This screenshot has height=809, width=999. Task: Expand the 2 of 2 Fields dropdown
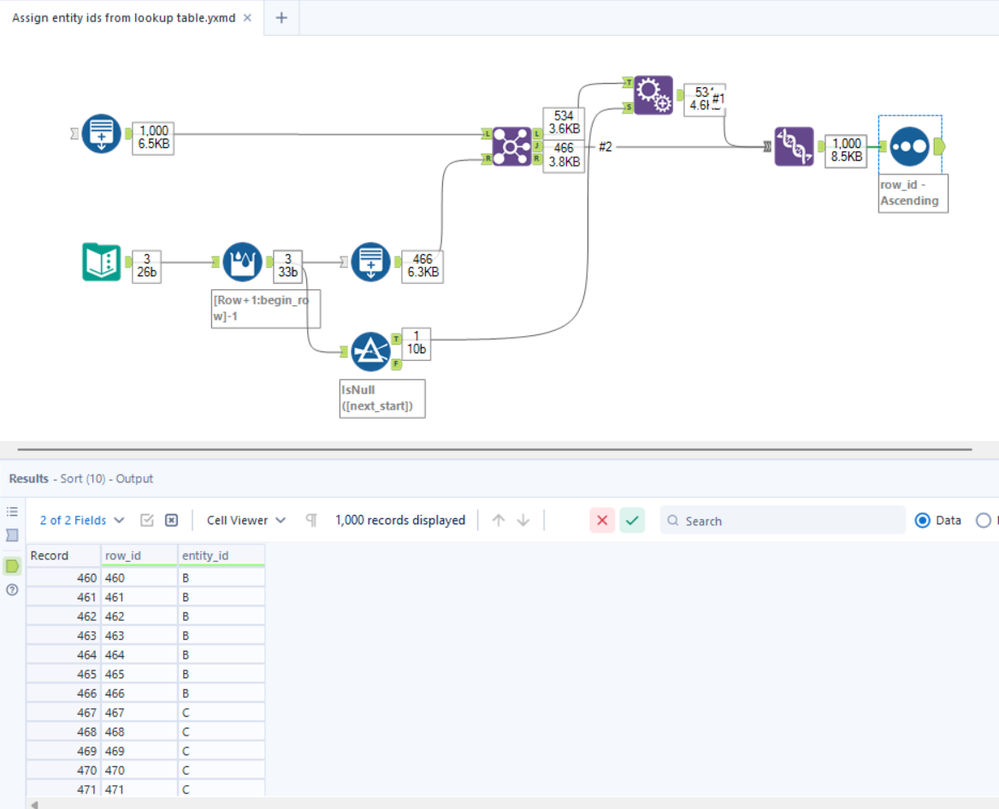click(82, 520)
